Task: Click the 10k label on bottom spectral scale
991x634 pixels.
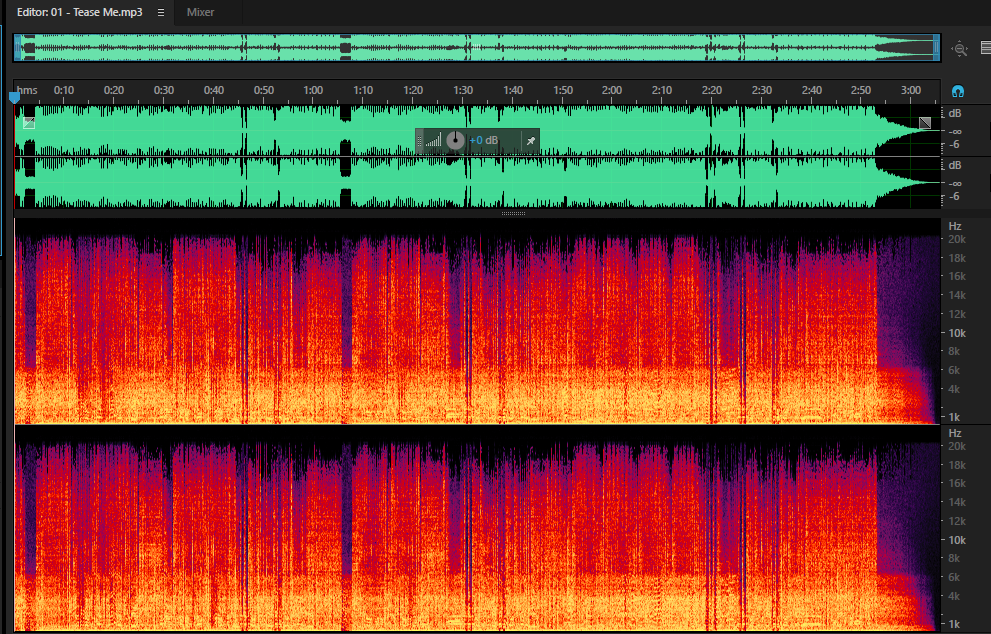Action: (957, 540)
